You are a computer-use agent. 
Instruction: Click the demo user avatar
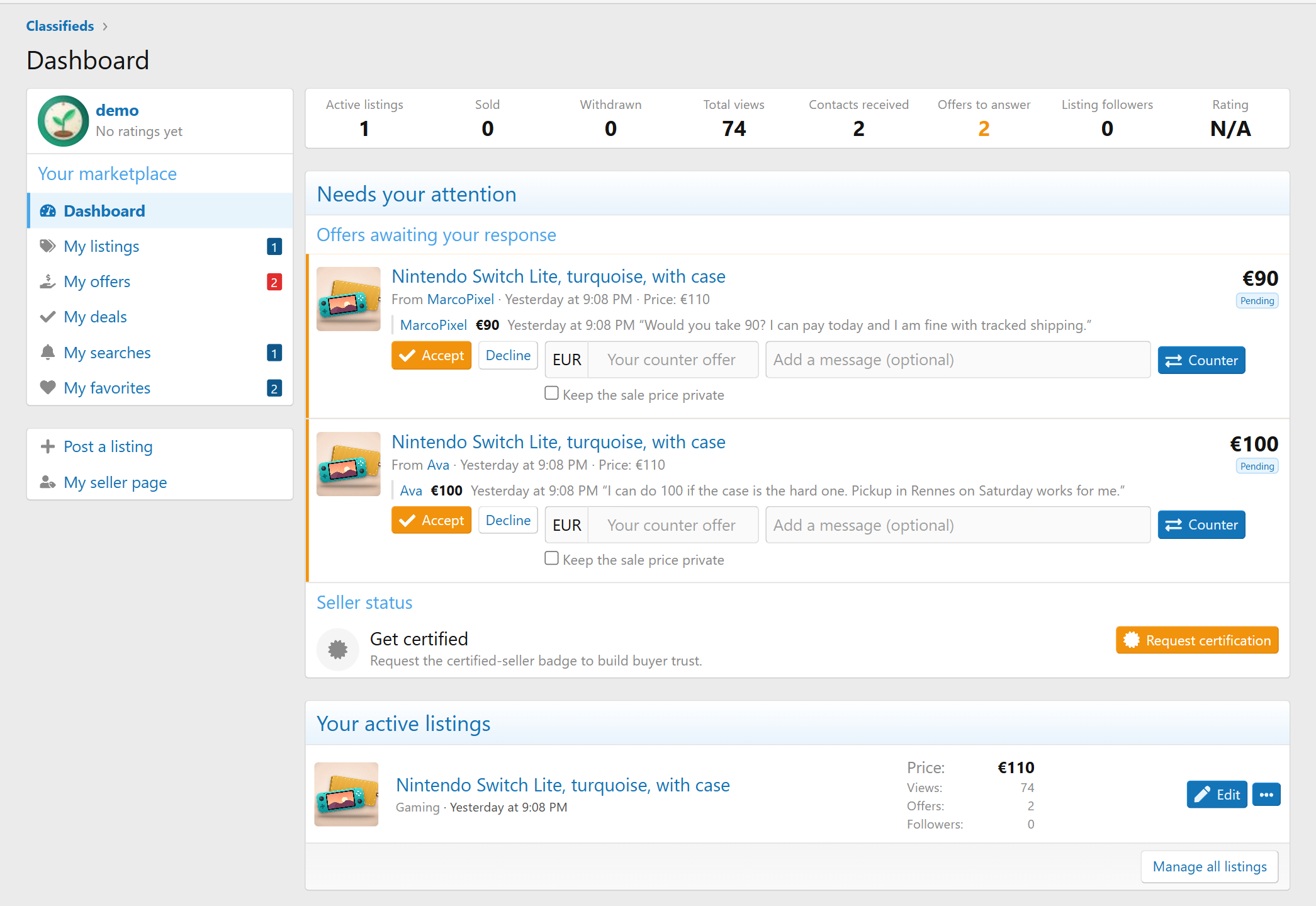[63, 121]
